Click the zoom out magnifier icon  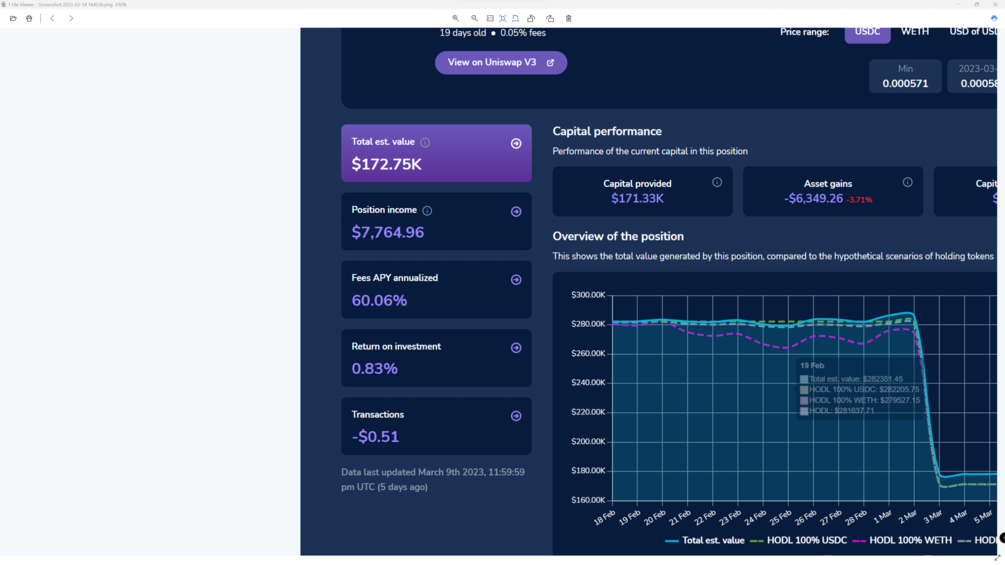point(474,18)
